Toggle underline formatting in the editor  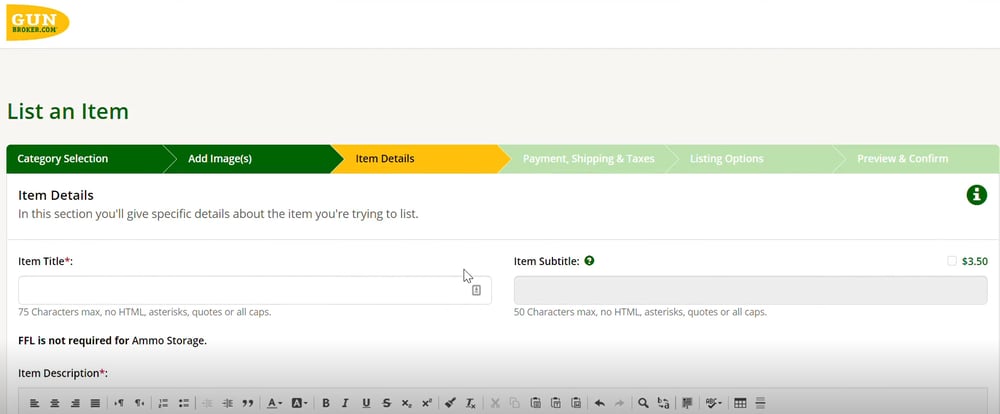click(x=366, y=403)
